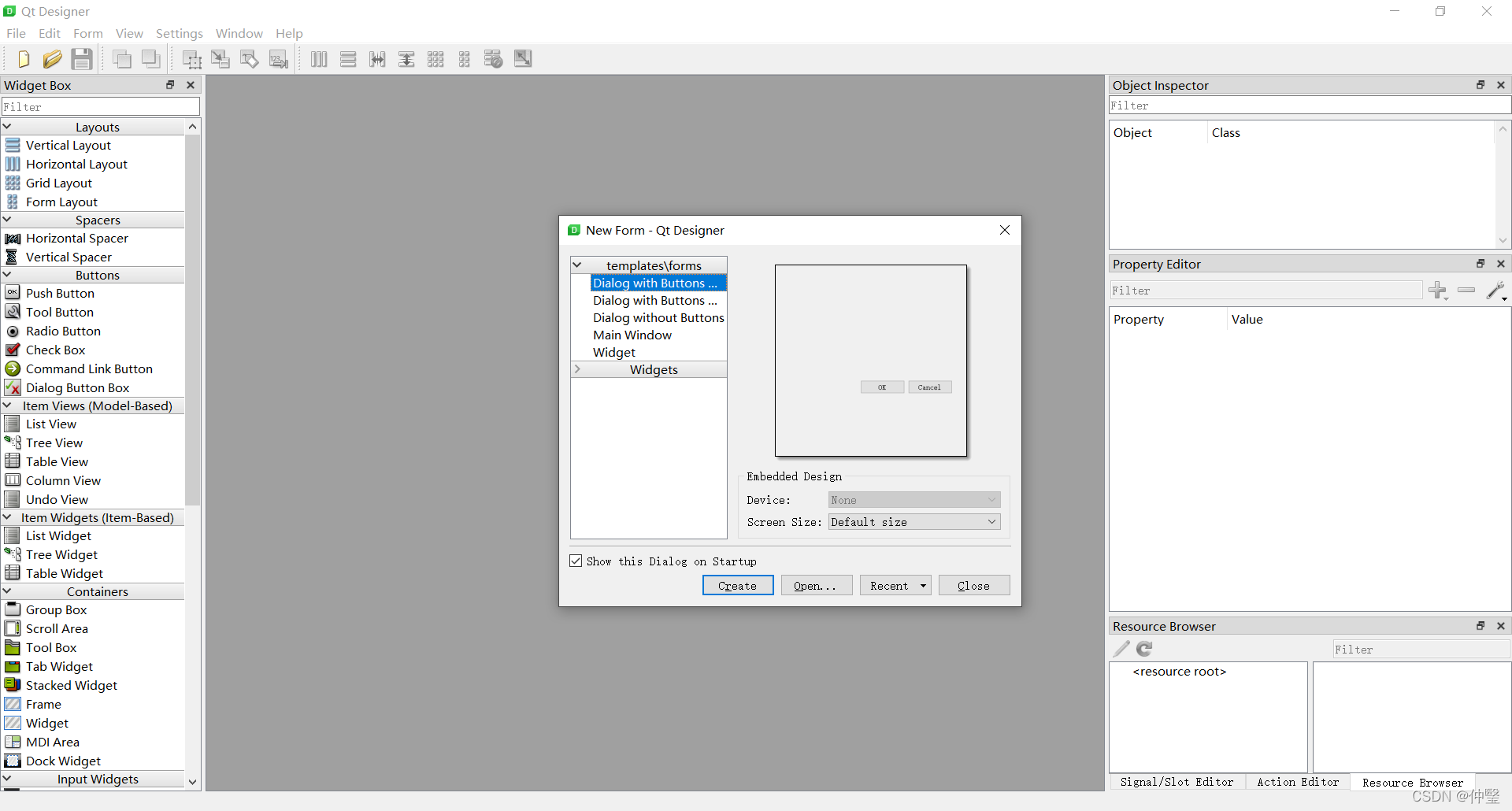This screenshot has width=1512, height=811.
Task: Float the Resource Browser panel
Action: click(x=1480, y=626)
